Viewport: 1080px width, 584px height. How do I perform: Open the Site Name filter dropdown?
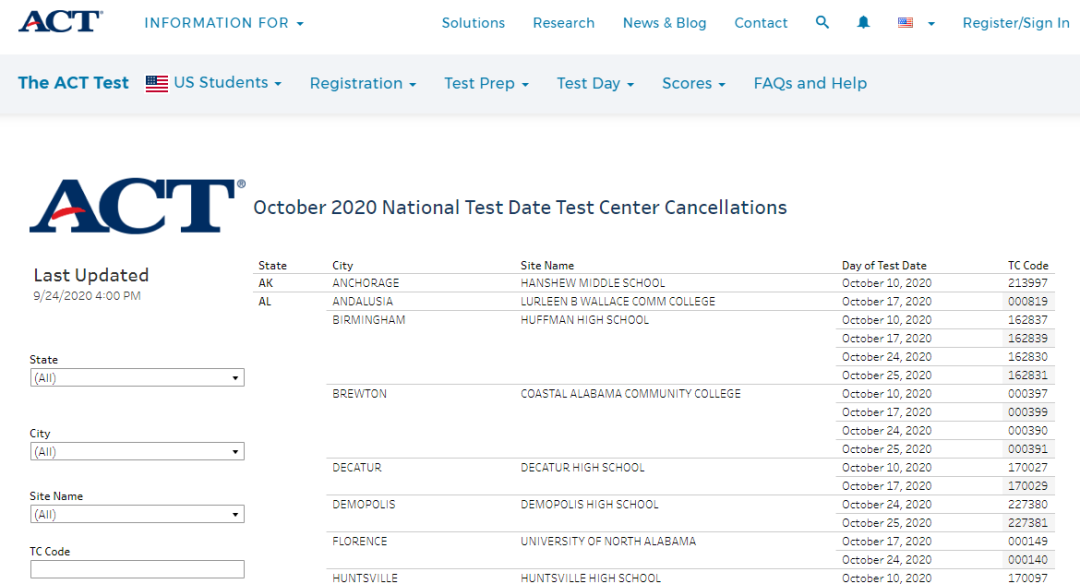coord(137,515)
